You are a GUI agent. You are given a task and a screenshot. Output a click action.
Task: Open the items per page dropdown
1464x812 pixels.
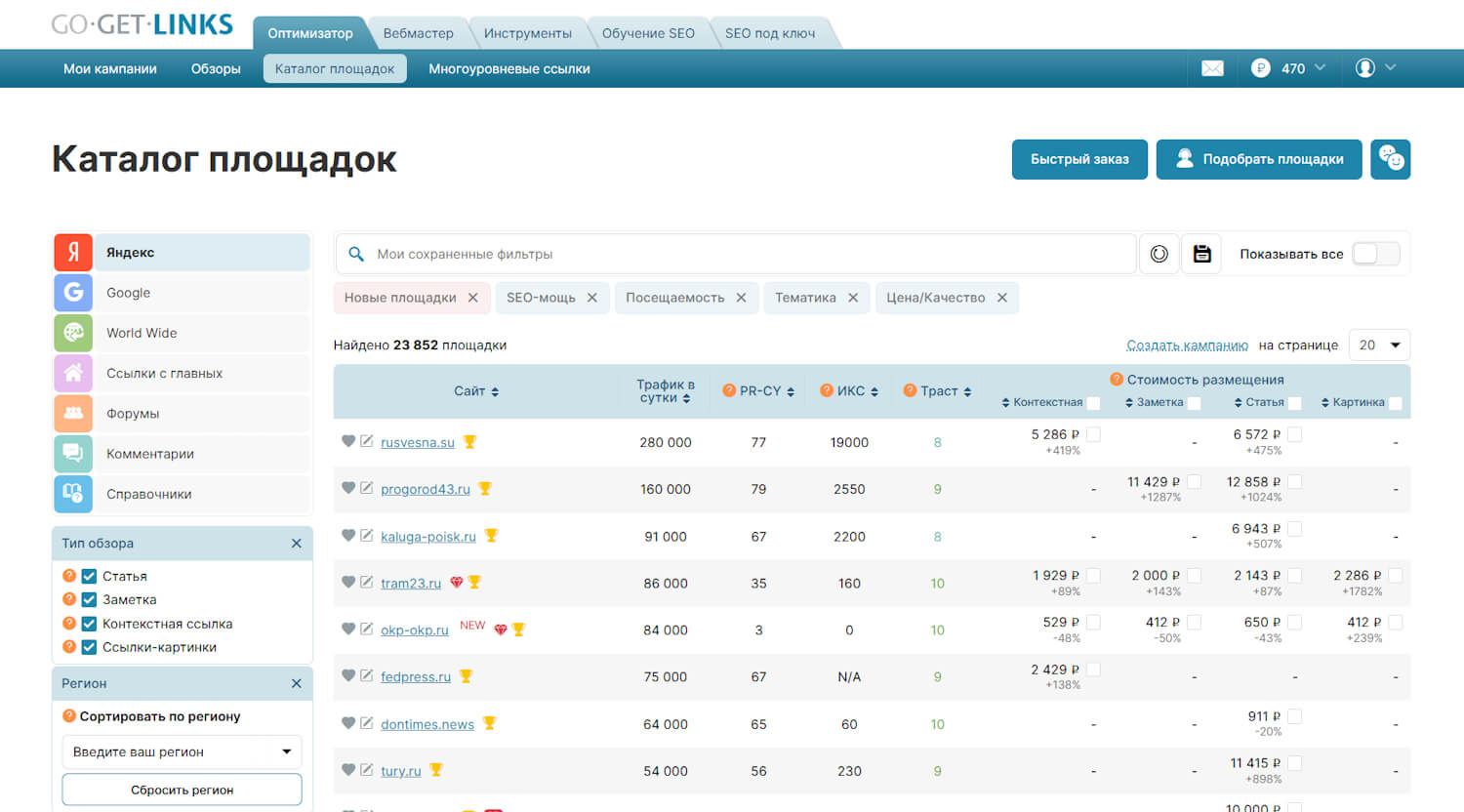(1378, 345)
